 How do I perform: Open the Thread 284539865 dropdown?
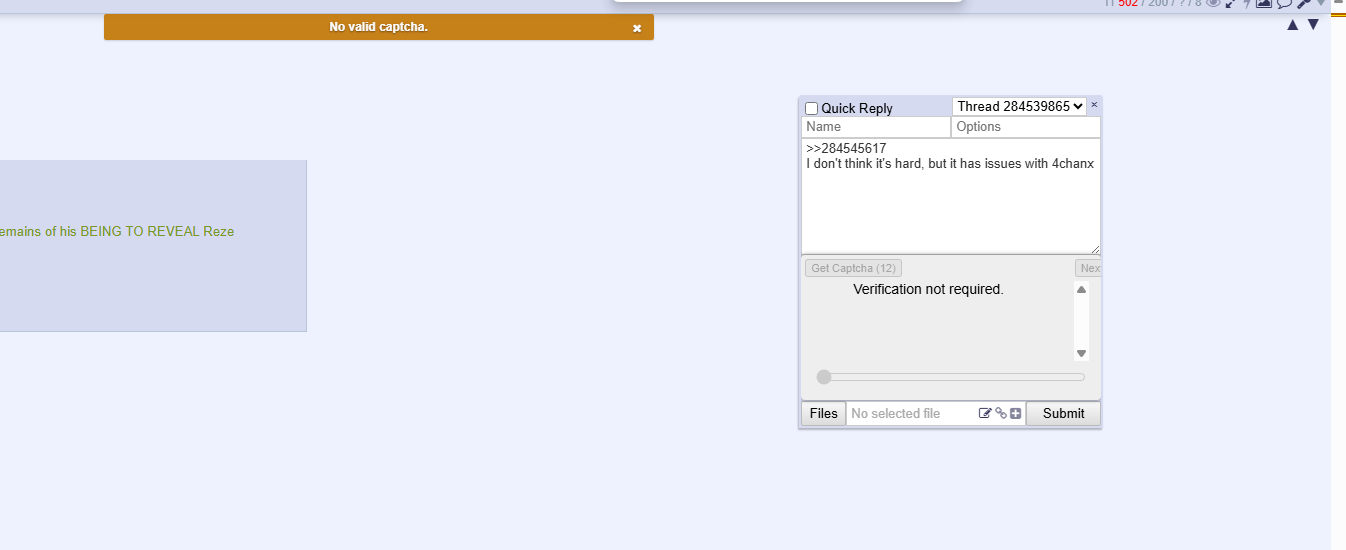(x=1019, y=106)
